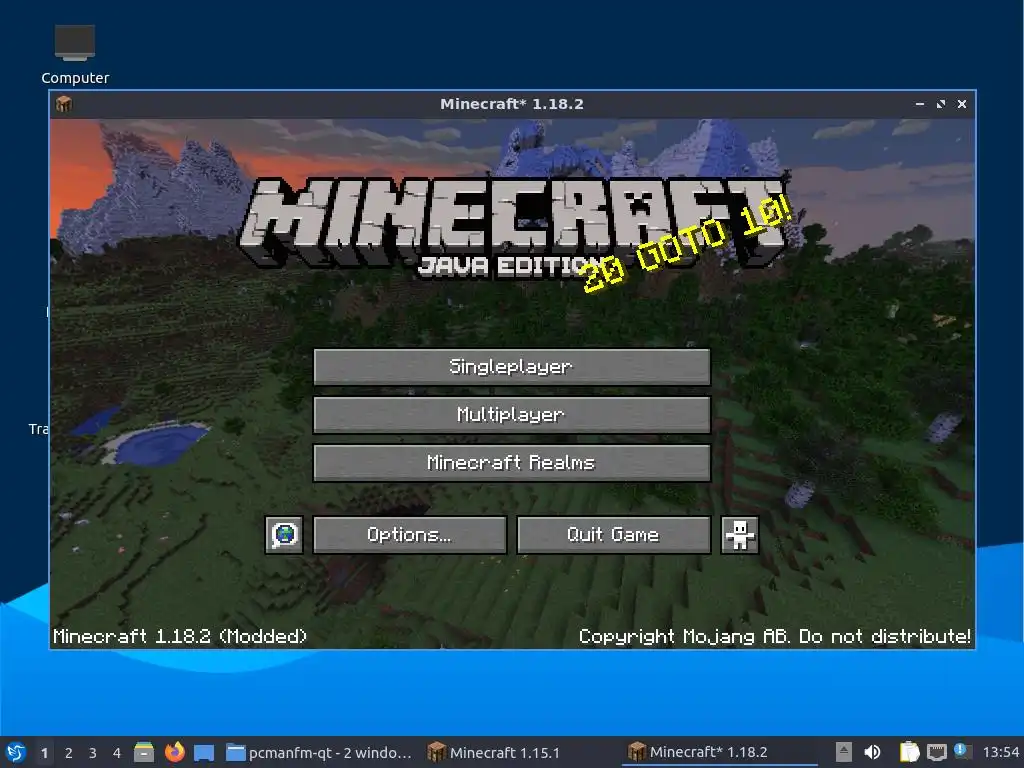
Task: Open language settings globe icon
Action: [284, 535]
